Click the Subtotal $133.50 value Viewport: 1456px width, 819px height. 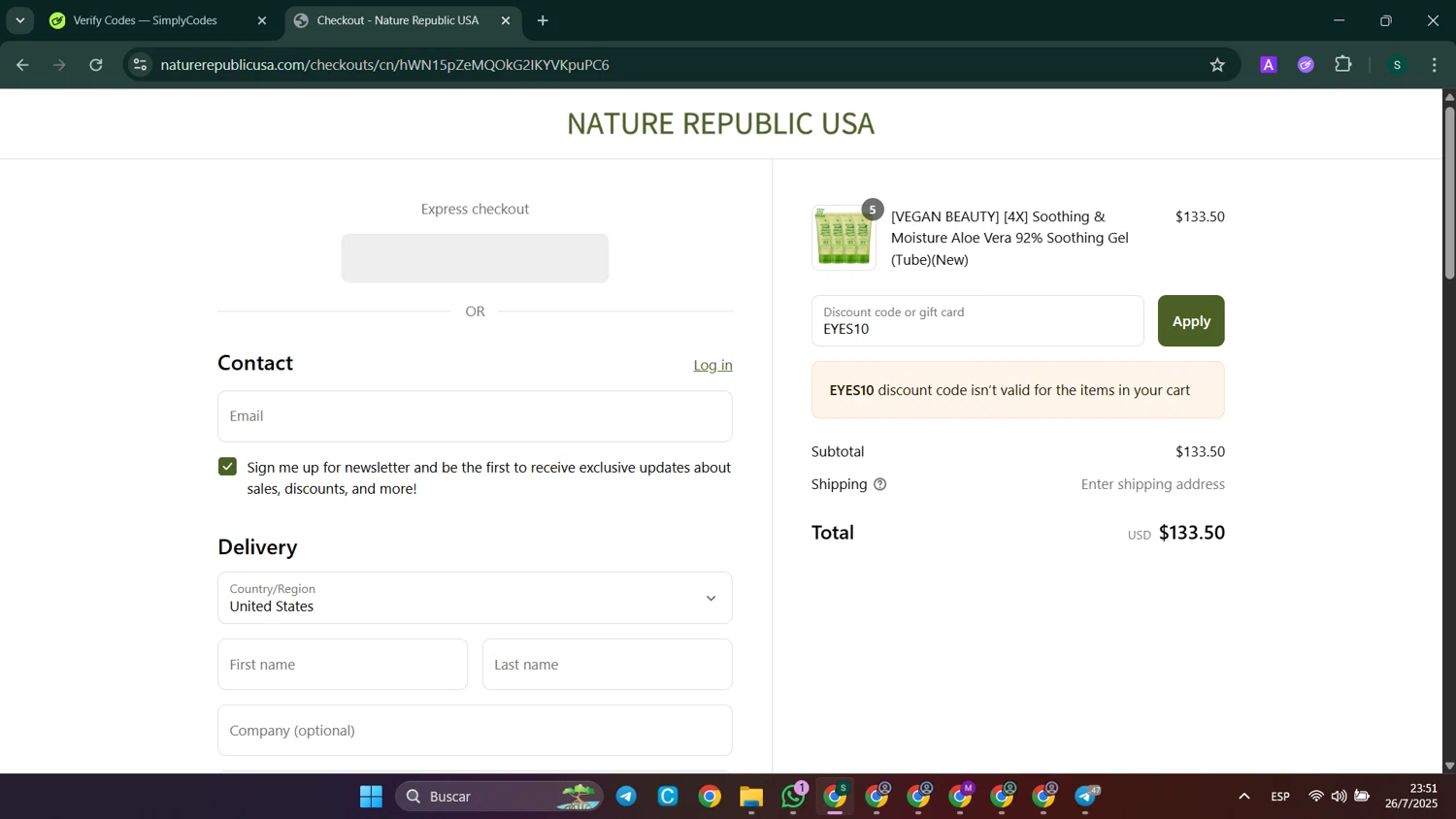coord(1200,451)
